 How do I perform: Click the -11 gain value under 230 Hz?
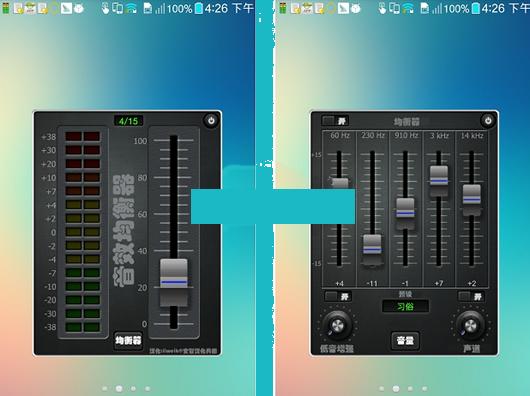pyautogui.click(x=372, y=283)
